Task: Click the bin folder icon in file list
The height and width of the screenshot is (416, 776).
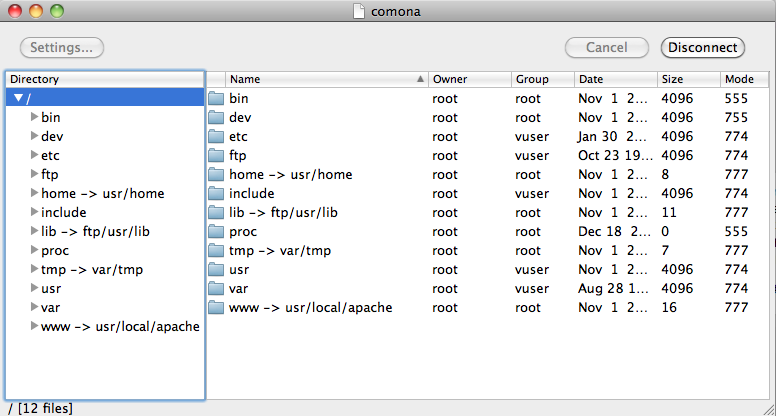Action: (x=216, y=98)
